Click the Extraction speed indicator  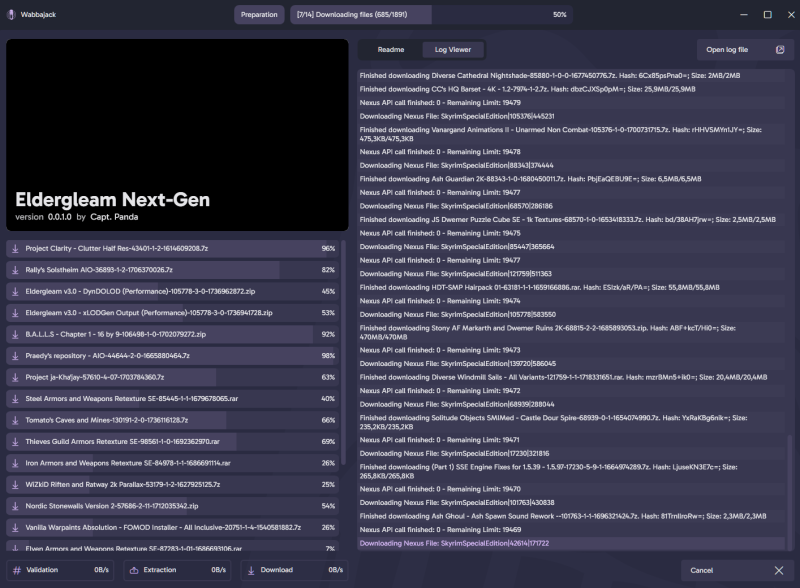click(177, 570)
